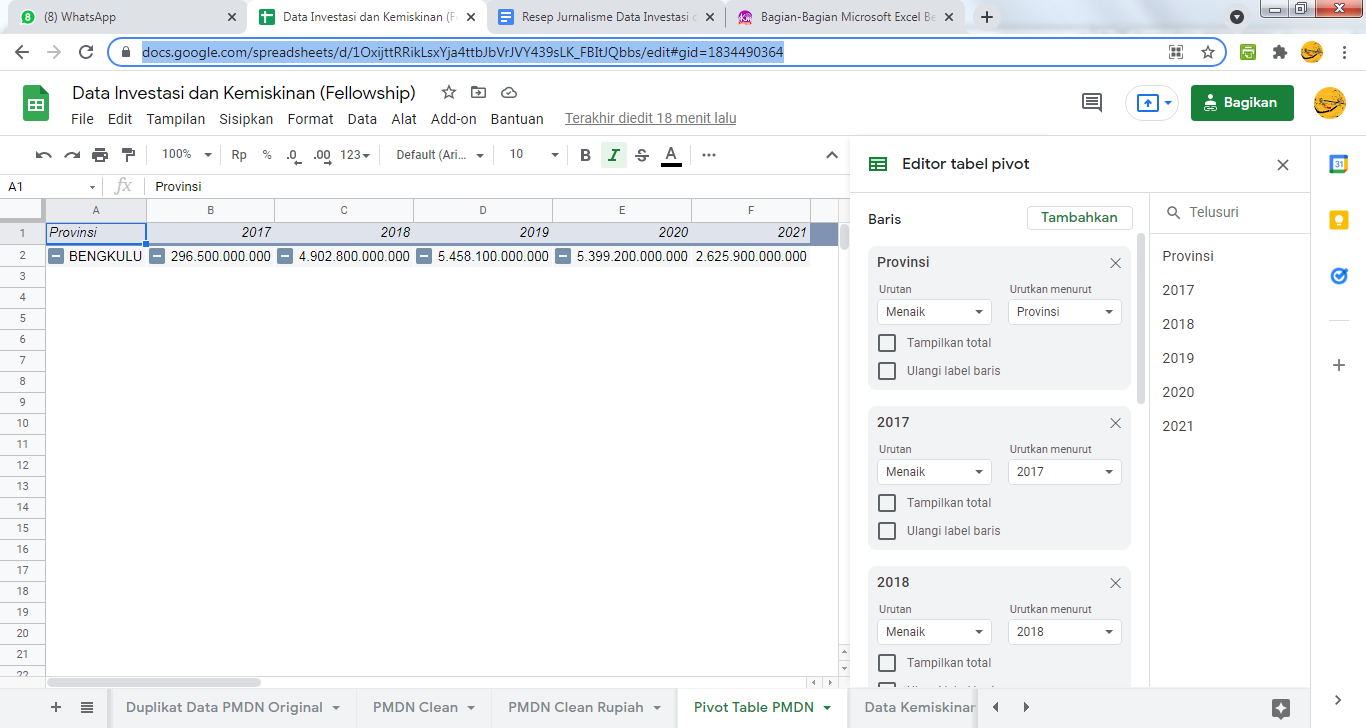Toggle bold text formatting
Screen dimensions: 1366x728
click(585, 155)
